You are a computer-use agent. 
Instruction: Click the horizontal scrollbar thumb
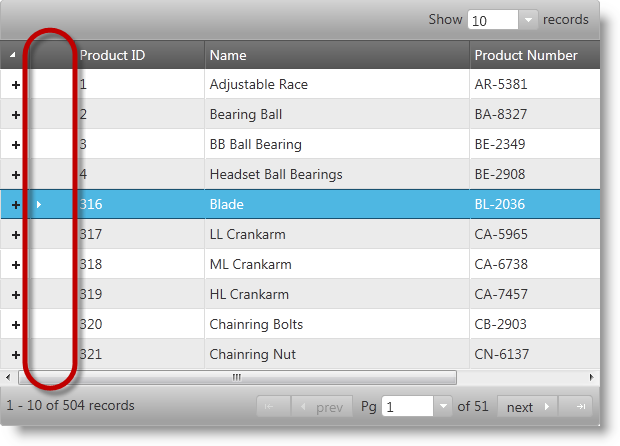tap(237, 377)
